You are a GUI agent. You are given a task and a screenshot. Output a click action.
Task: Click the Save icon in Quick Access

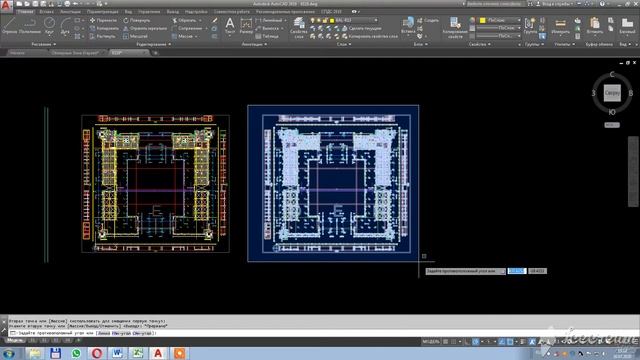point(35,4)
